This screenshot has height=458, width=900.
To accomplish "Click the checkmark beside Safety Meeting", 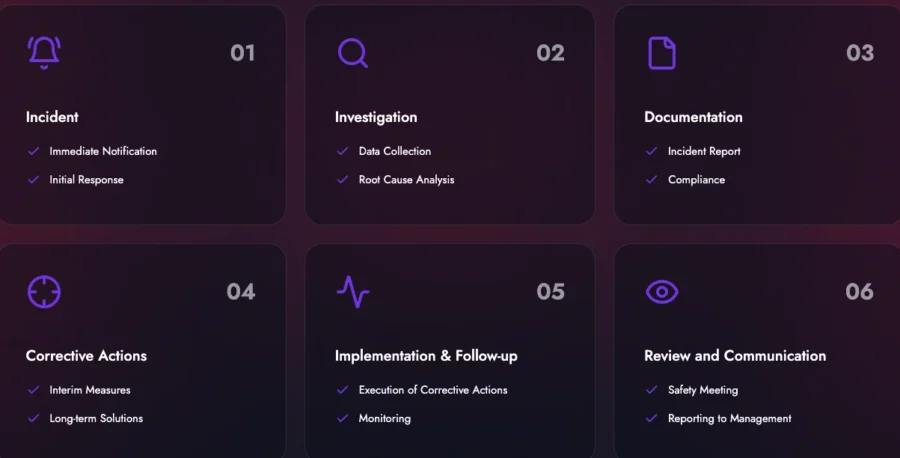I will [x=651, y=390].
